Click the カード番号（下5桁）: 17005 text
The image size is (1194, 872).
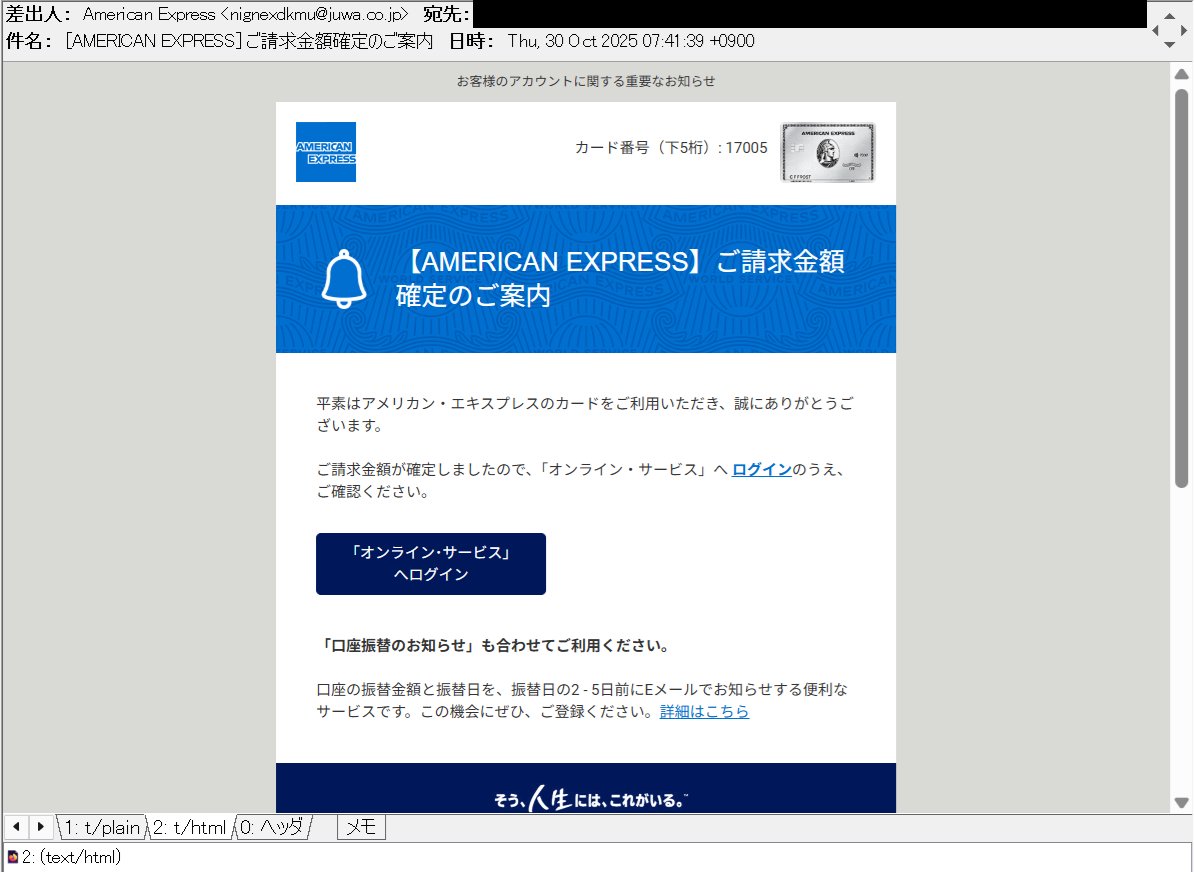point(671,148)
